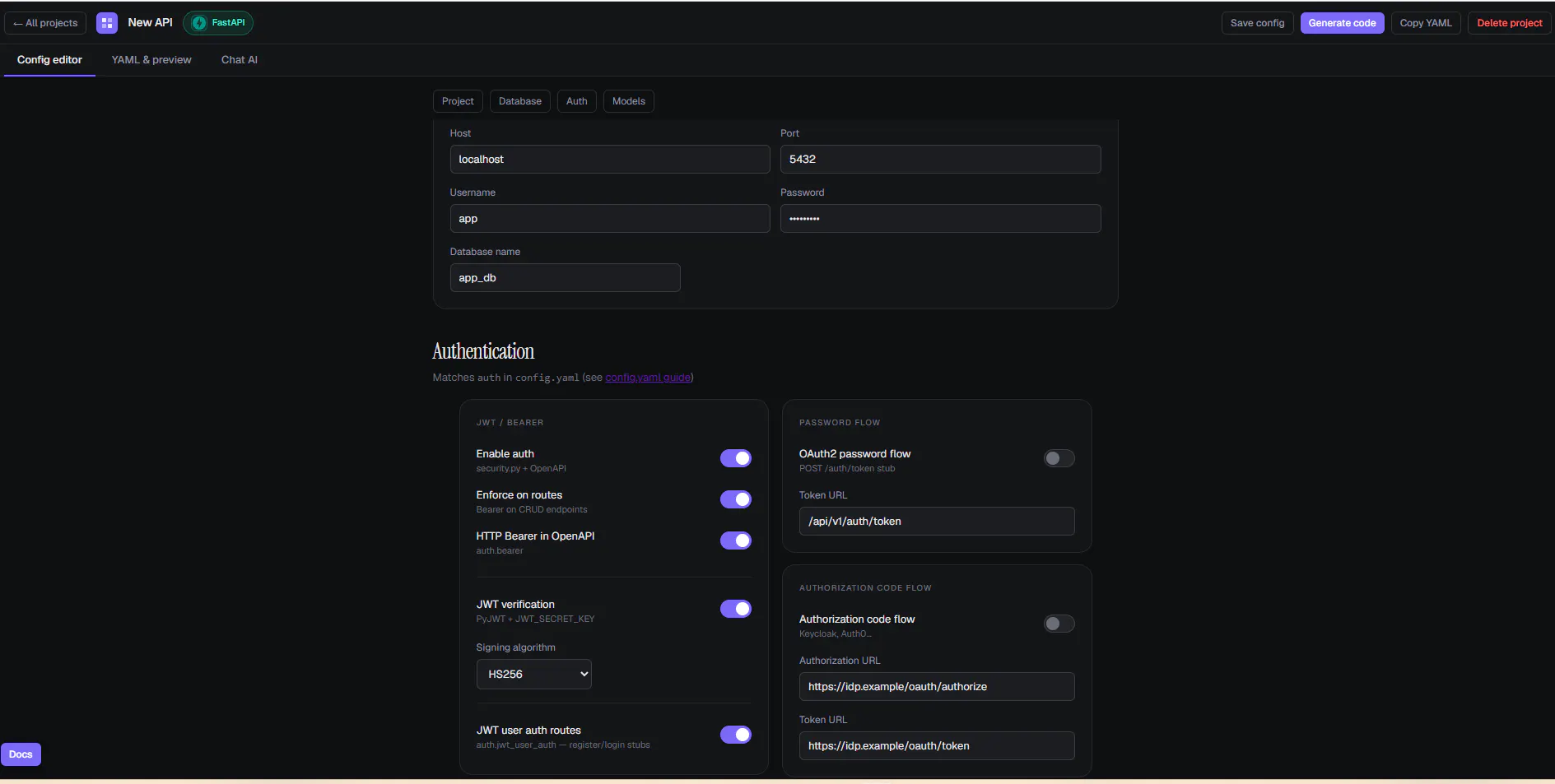This screenshot has height=784, width=1555.
Task: Enable OAuth2 password flow switch
Action: [1059, 458]
